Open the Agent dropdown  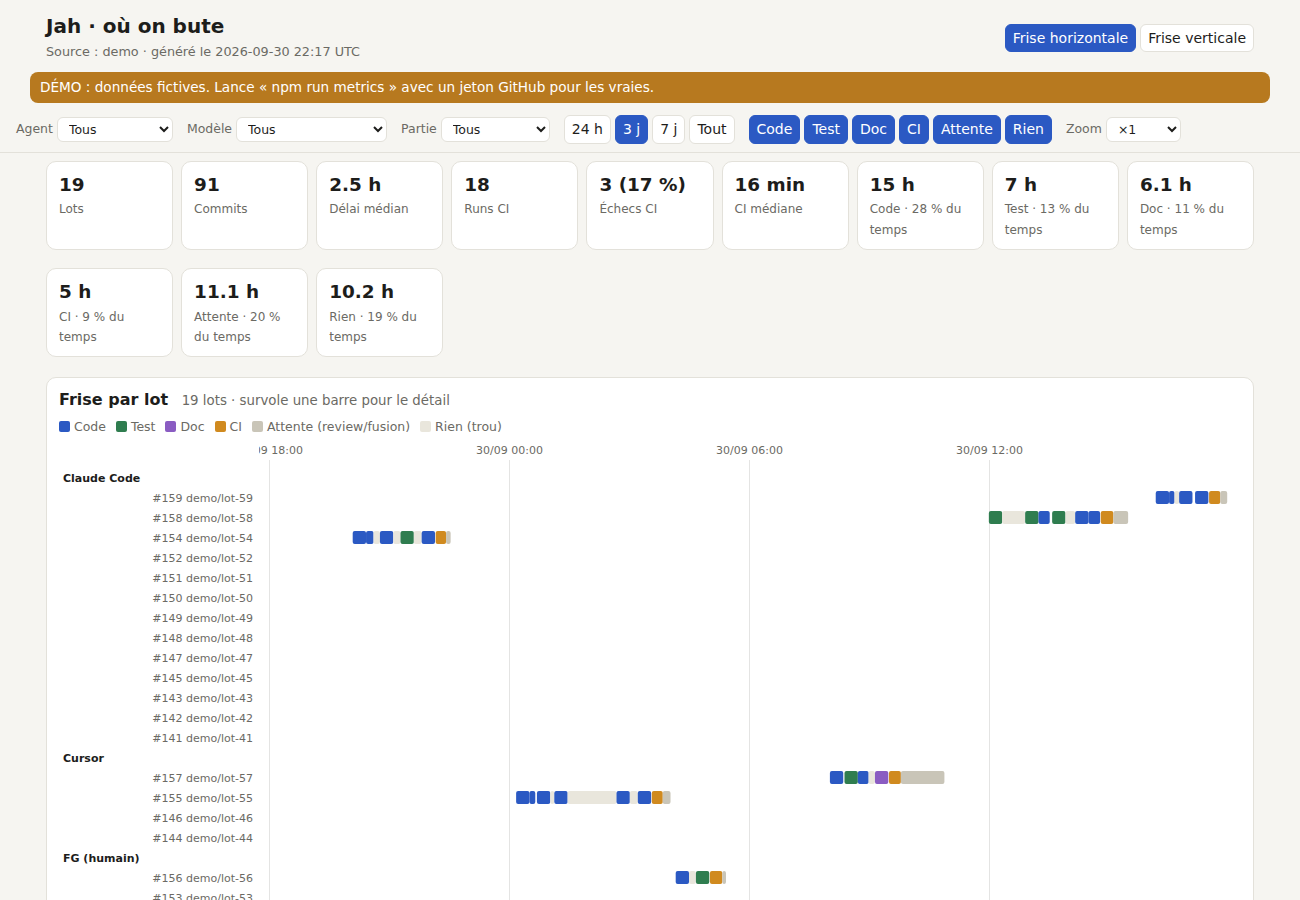(x=115, y=129)
